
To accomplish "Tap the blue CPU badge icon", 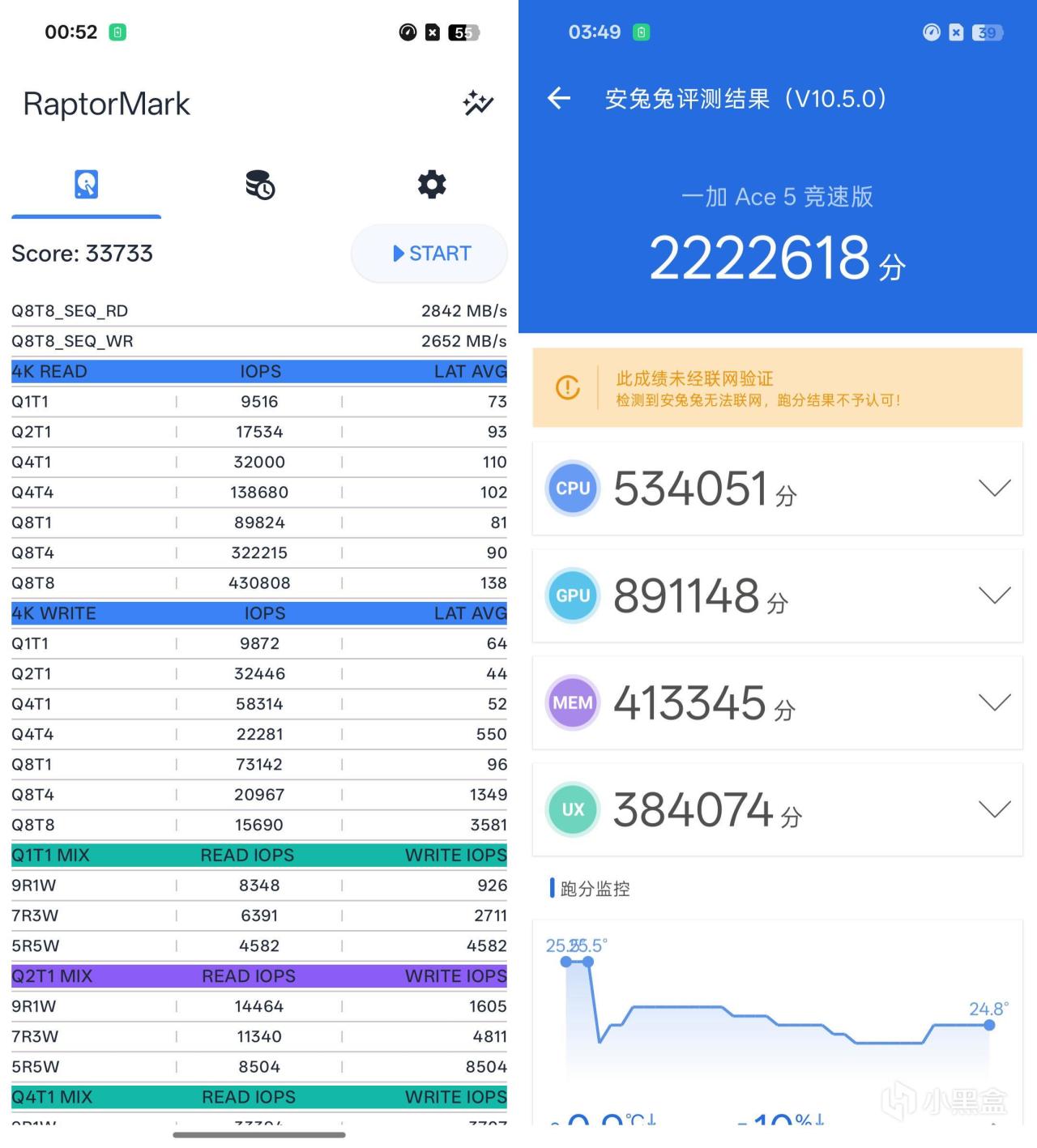I will [x=573, y=488].
